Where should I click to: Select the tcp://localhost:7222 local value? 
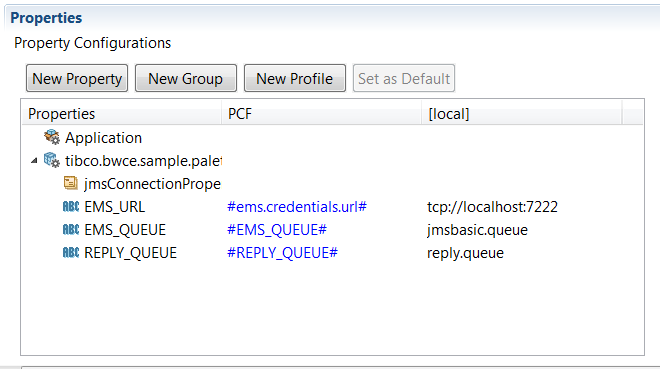pos(492,207)
